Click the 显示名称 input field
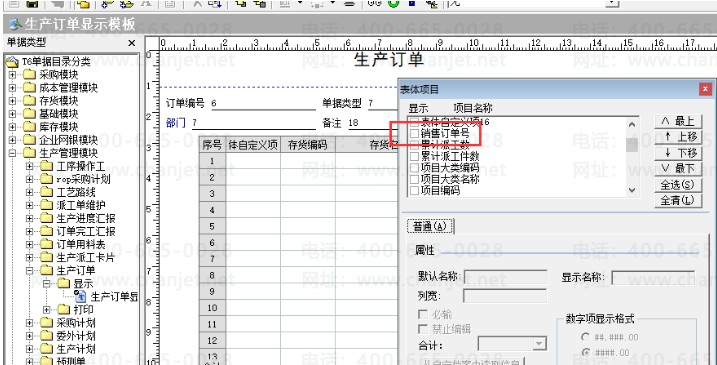The image size is (717, 365). (x=653, y=277)
